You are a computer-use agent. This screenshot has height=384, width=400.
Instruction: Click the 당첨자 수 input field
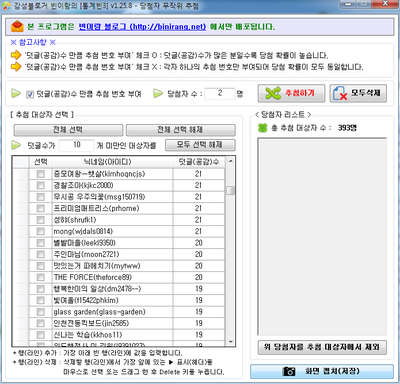coord(220,94)
